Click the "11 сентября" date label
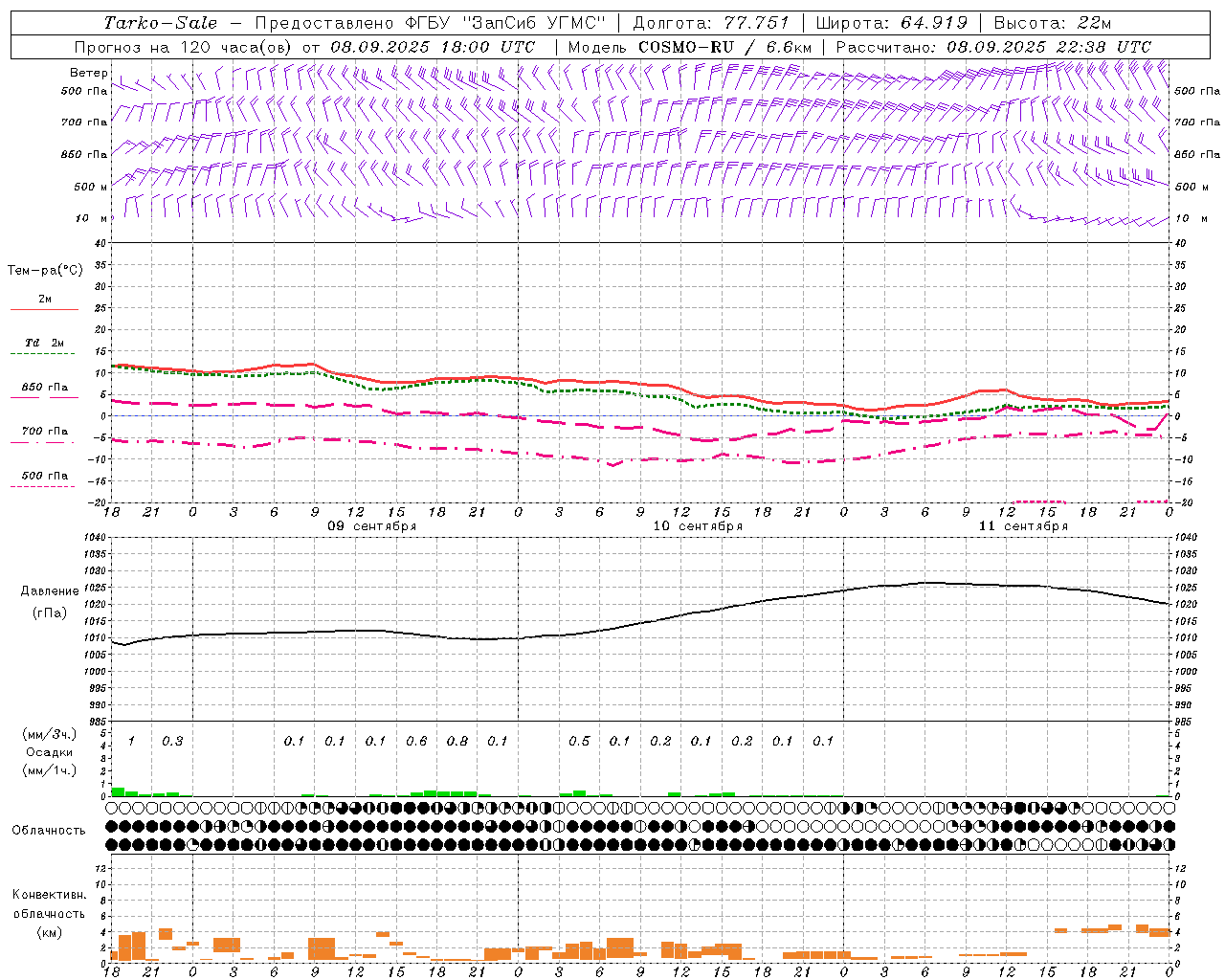The width and height of the screenshot is (1225, 980). click(1023, 526)
